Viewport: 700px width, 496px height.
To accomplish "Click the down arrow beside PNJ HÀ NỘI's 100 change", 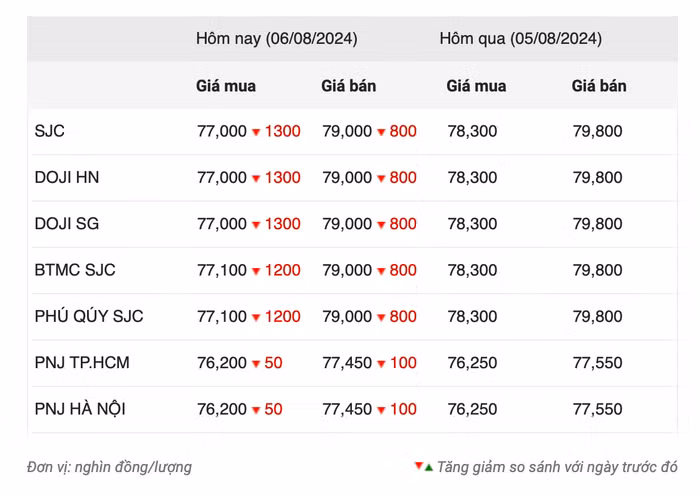I will (x=381, y=410).
